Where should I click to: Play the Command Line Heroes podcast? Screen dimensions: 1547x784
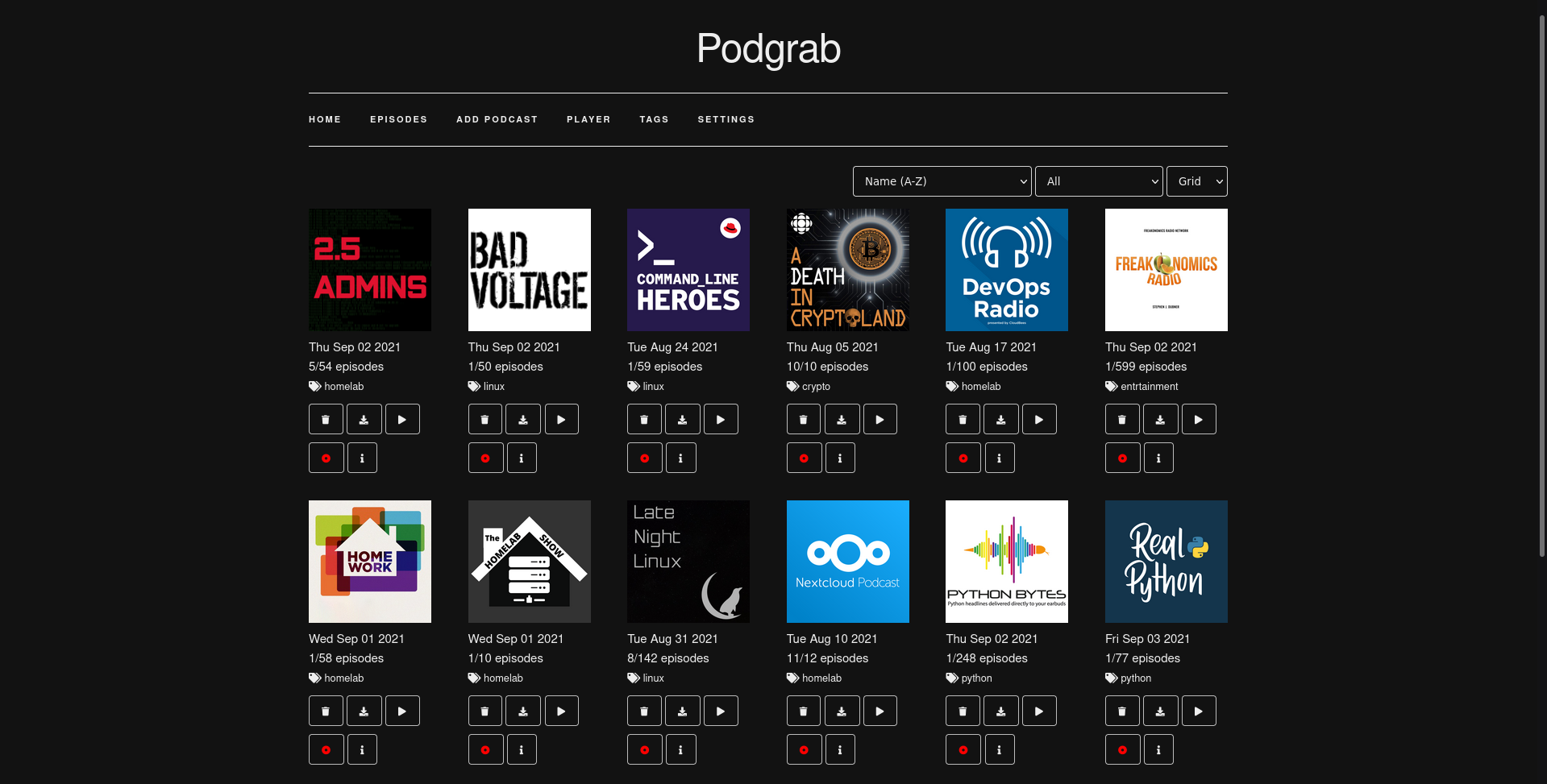721,419
